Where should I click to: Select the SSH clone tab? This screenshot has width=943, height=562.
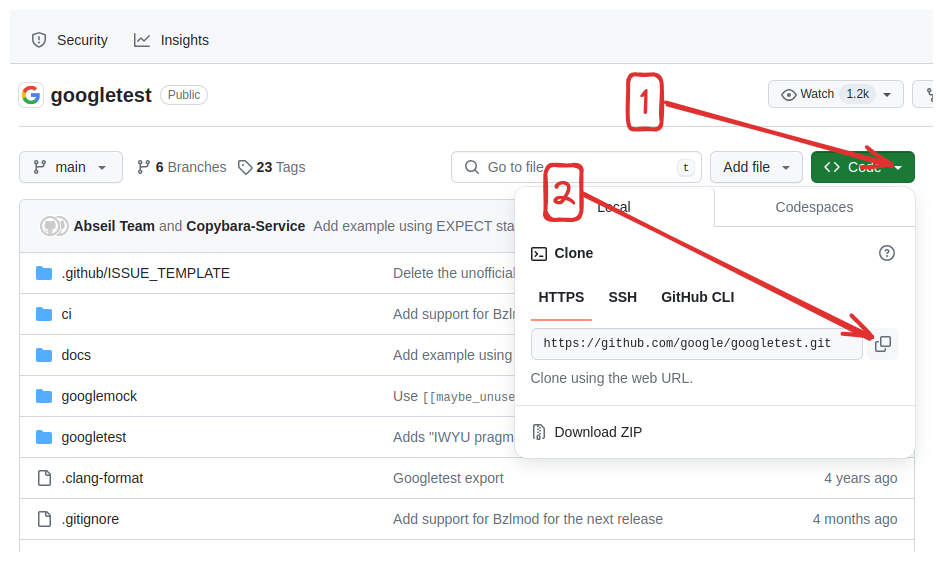point(622,297)
